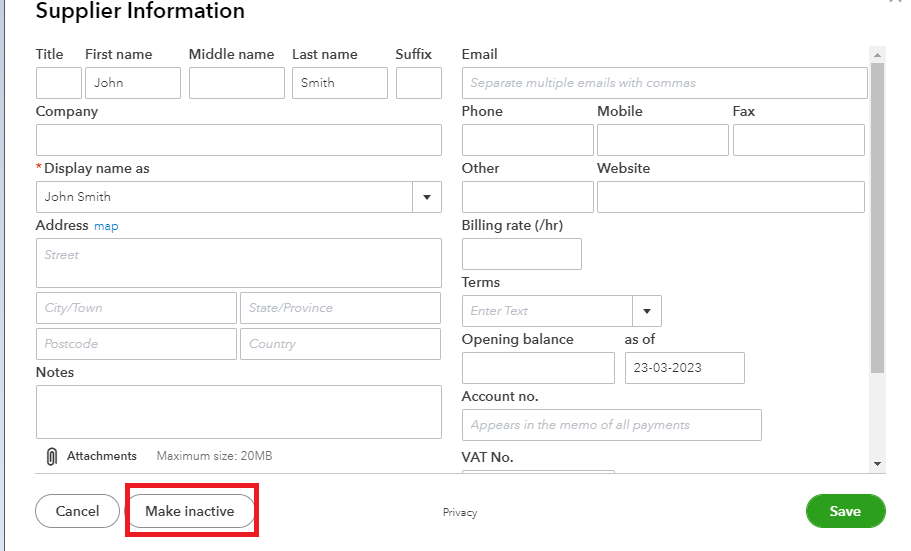Click the Make inactive button

coord(190,511)
